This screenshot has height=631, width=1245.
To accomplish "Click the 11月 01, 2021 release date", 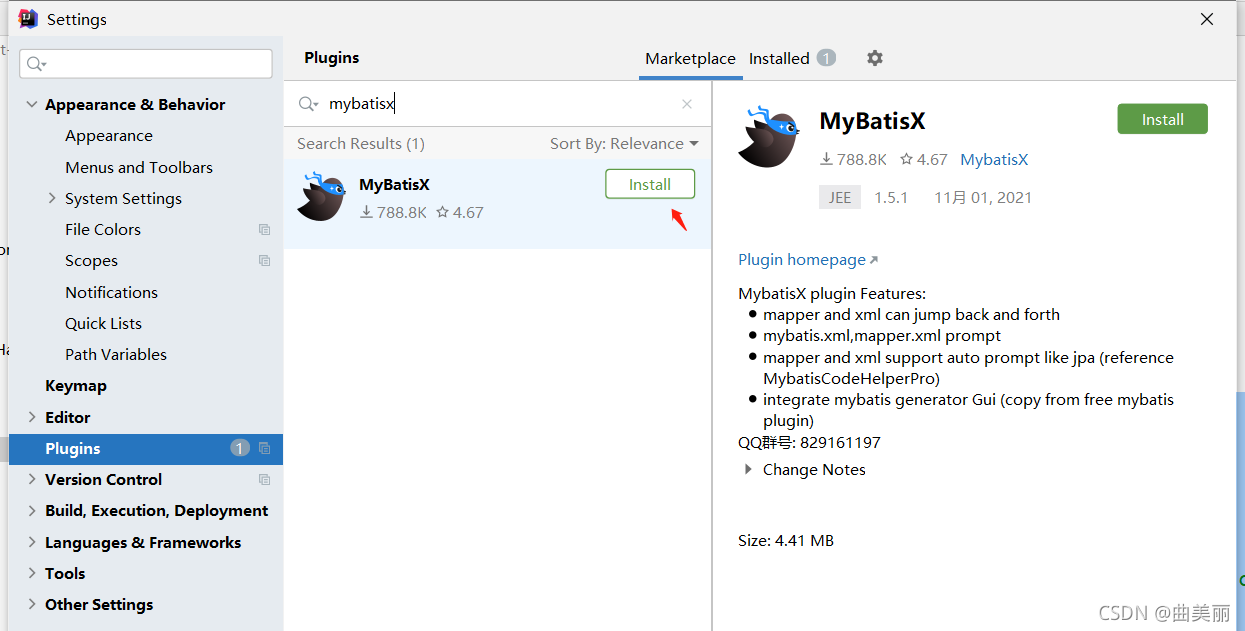I will [x=983, y=197].
